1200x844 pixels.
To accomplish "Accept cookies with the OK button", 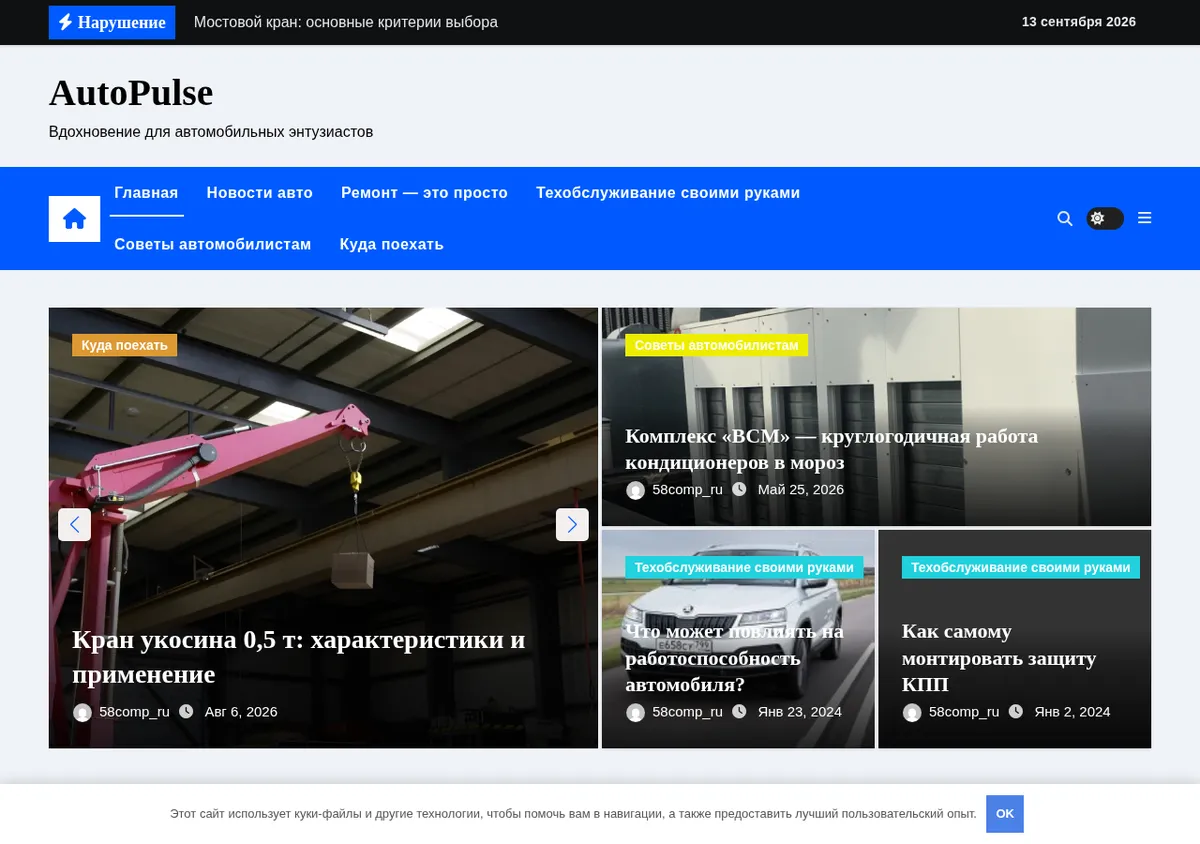I will (x=1005, y=814).
